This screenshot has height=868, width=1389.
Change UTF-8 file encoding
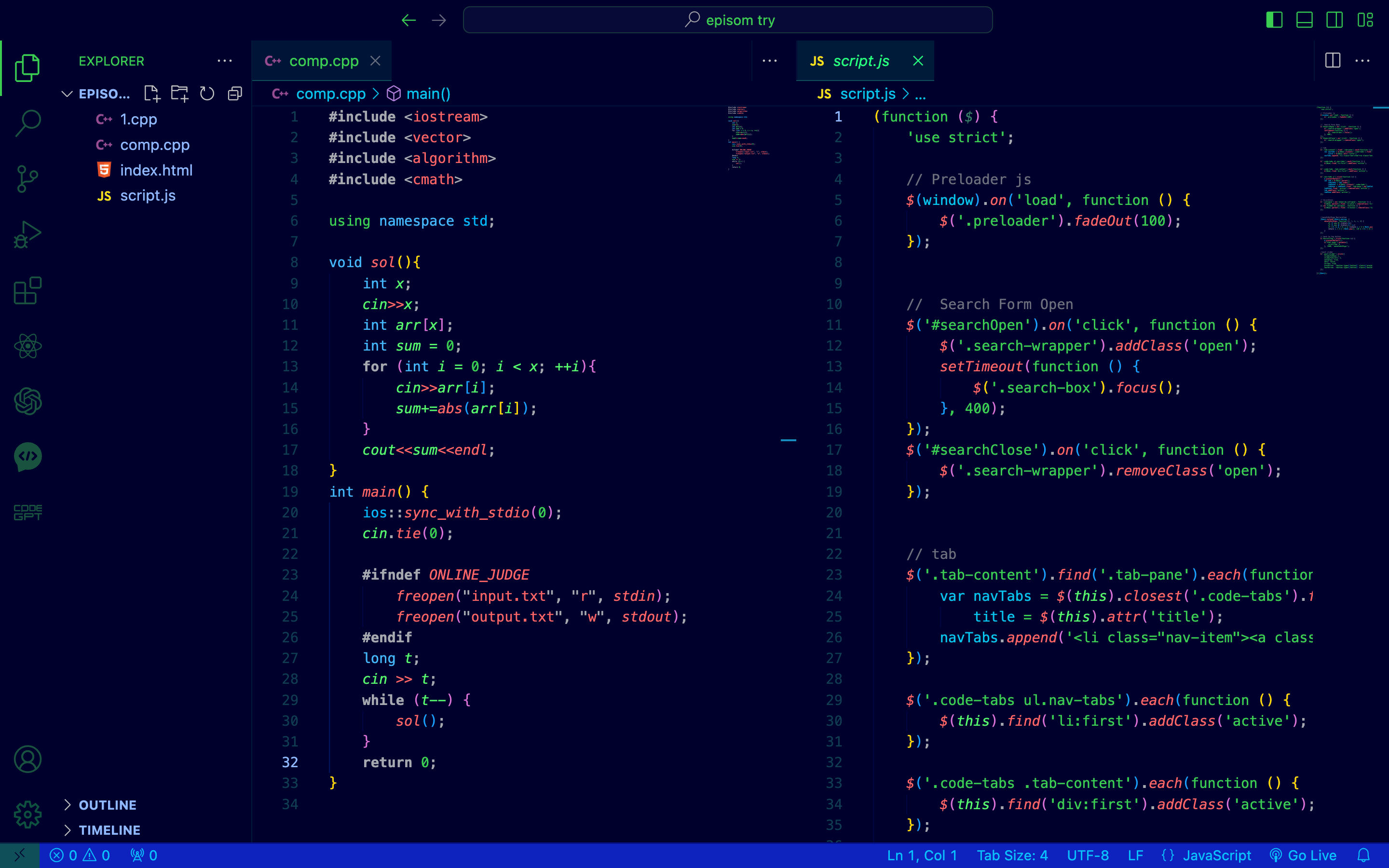(1088, 855)
